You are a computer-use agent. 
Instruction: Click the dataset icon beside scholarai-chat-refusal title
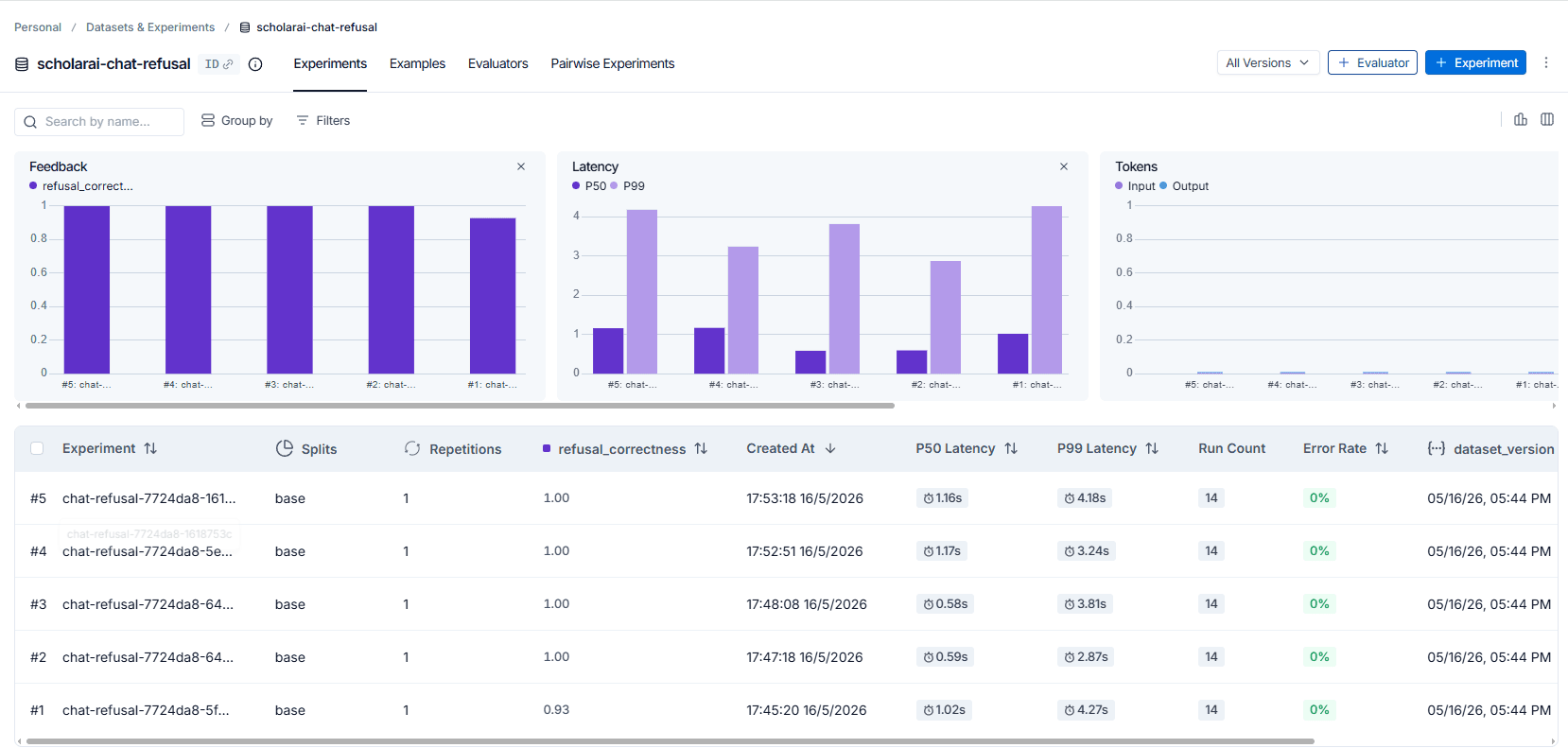[x=22, y=64]
